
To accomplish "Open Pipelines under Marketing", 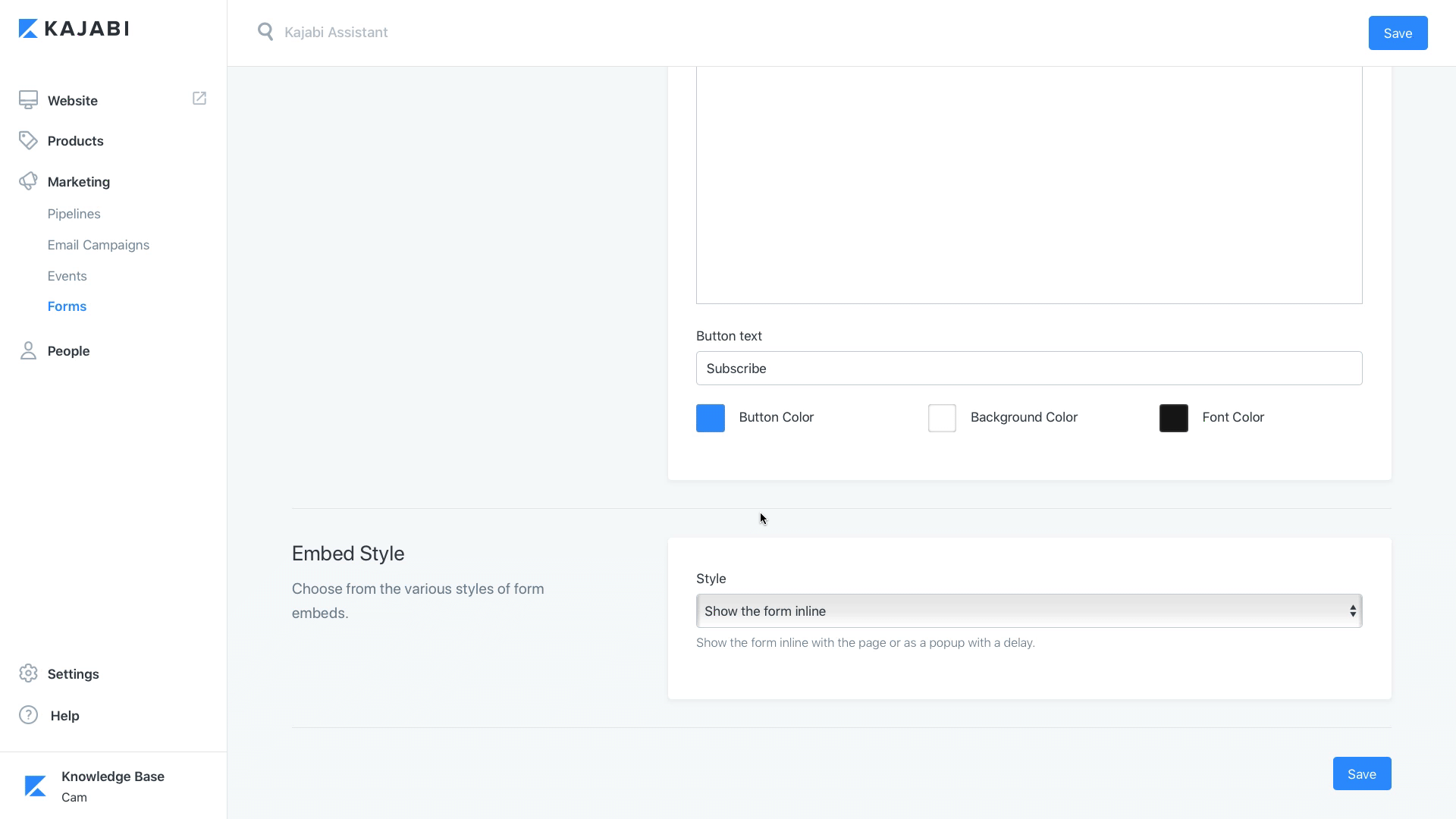I will click(x=74, y=214).
